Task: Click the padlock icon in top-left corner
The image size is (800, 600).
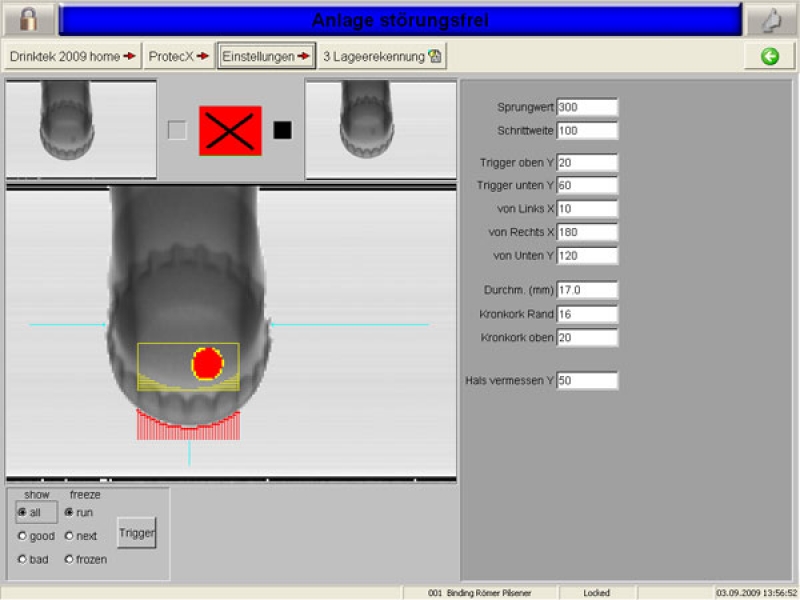Action: (x=28, y=19)
